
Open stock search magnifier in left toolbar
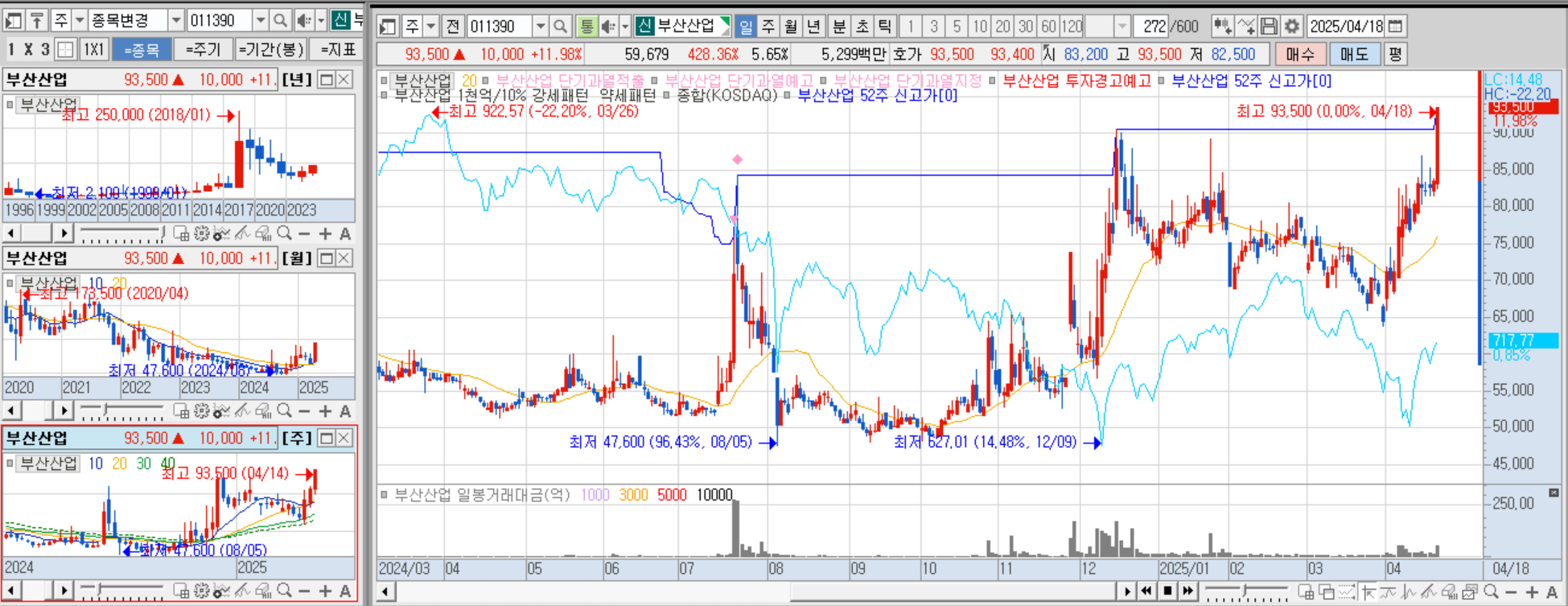click(x=280, y=20)
